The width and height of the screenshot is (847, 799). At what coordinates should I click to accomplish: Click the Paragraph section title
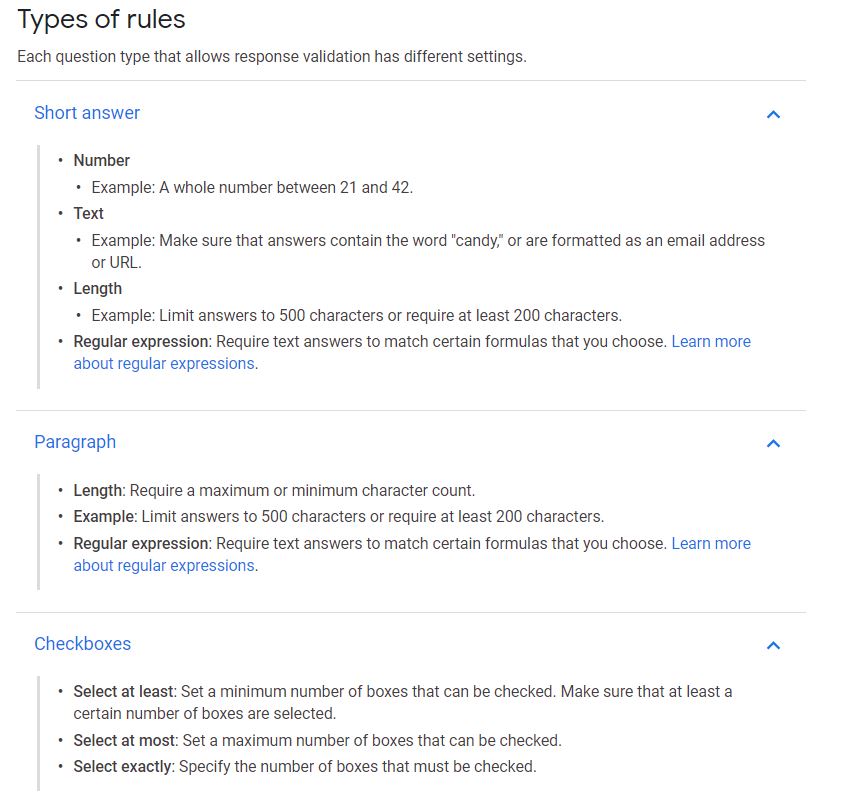75,442
